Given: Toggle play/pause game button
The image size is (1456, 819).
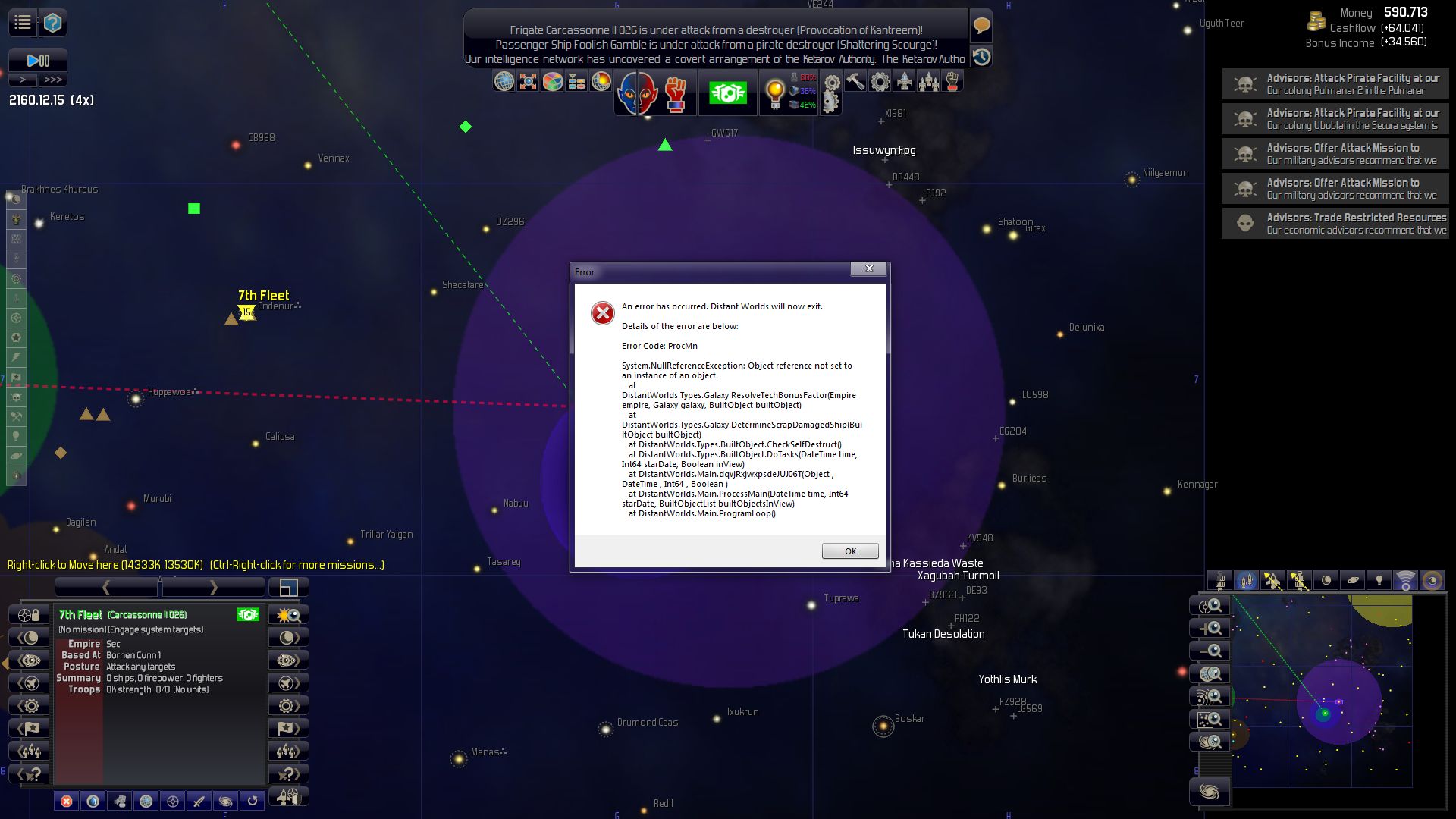Looking at the screenshot, I should (x=38, y=61).
